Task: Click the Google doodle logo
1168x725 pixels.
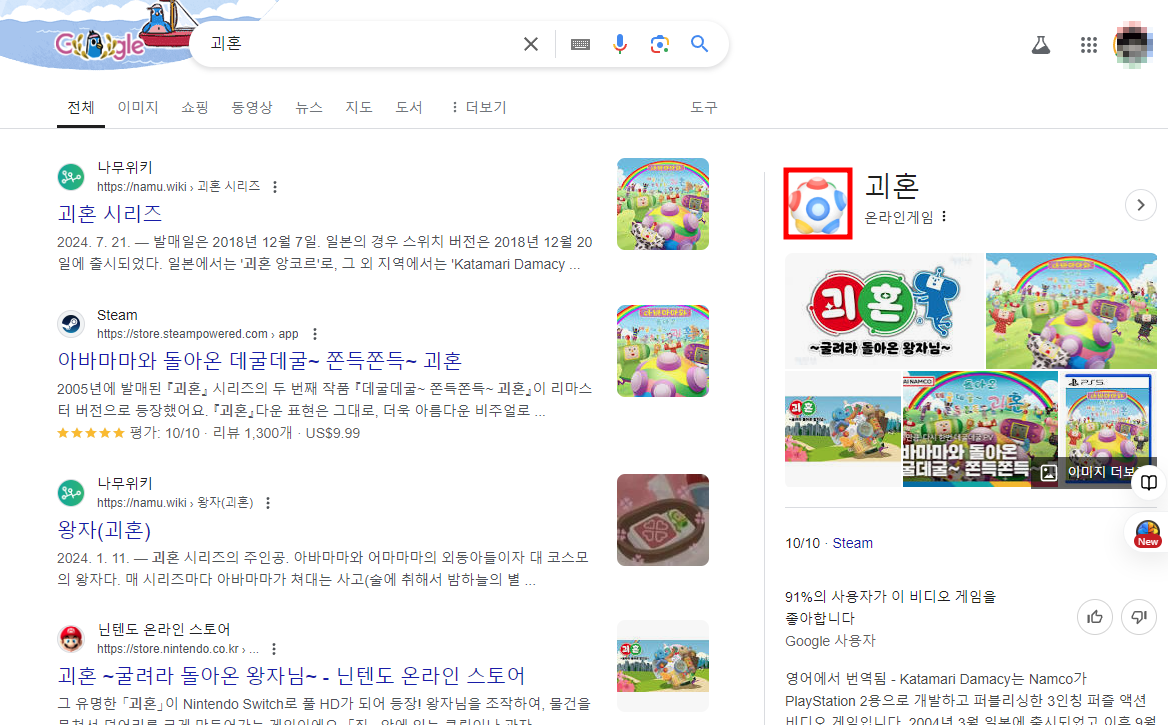Action: coord(100,44)
